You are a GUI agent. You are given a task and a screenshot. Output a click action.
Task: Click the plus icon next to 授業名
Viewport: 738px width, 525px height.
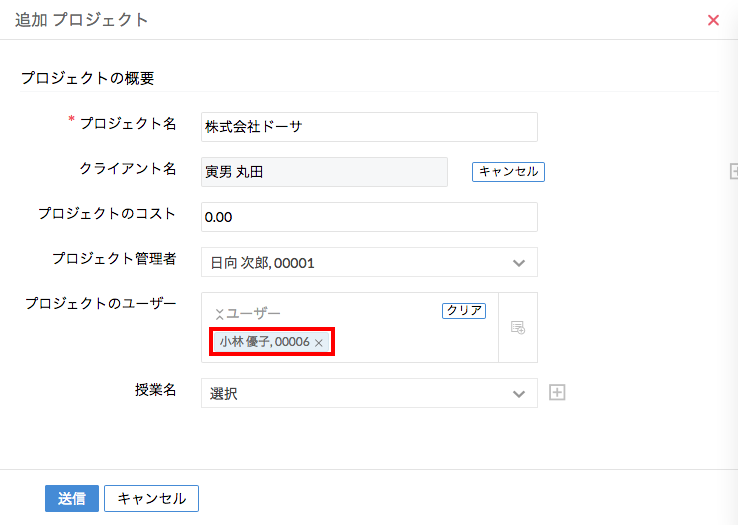[558, 393]
